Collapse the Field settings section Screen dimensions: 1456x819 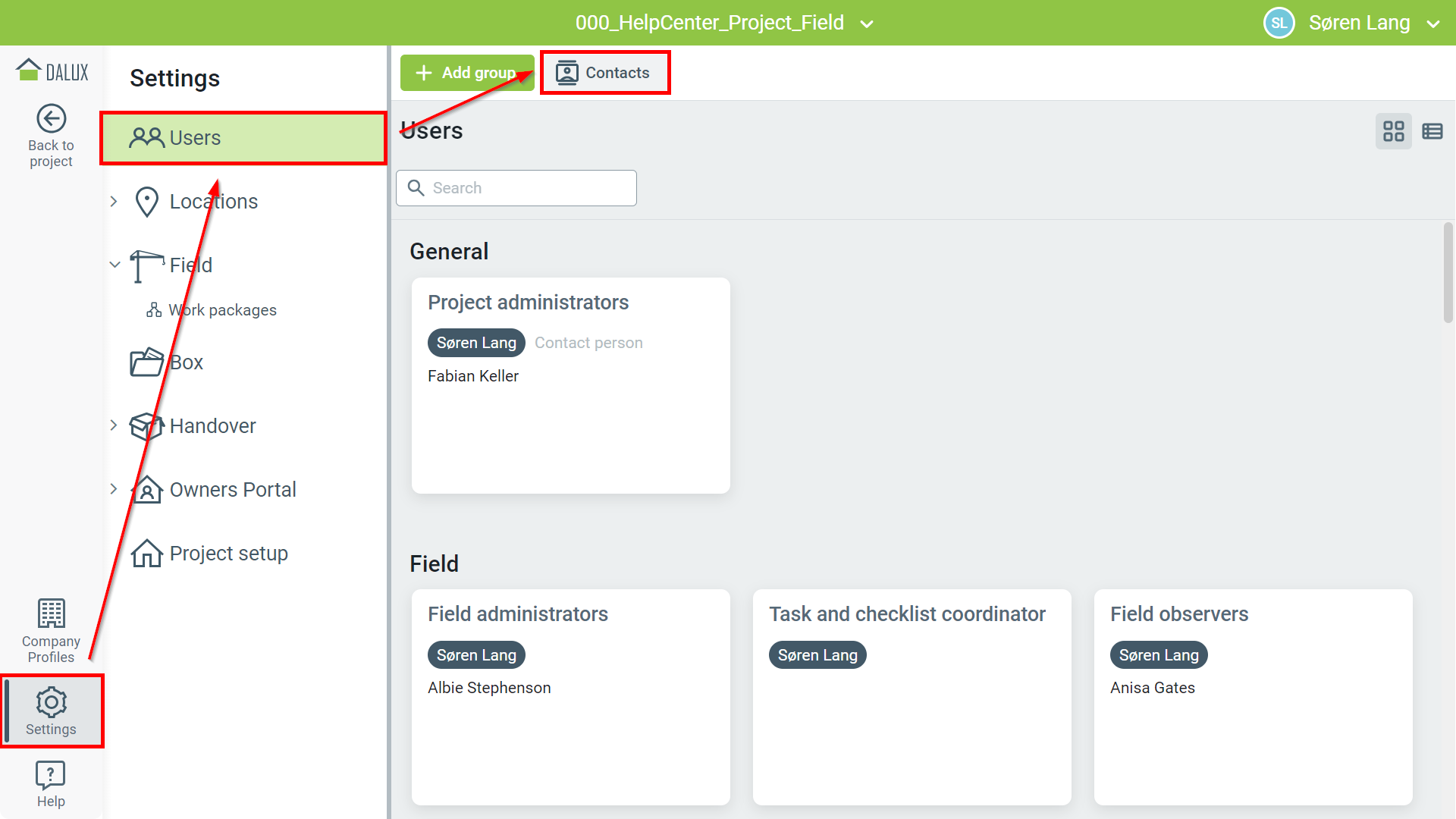(115, 265)
